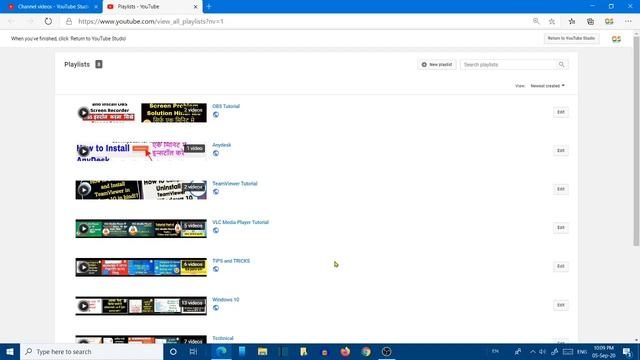Edit the TeamViewer Tutorial playlist
This screenshot has height=360, width=640.
pyautogui.click(x=561, y=189)
